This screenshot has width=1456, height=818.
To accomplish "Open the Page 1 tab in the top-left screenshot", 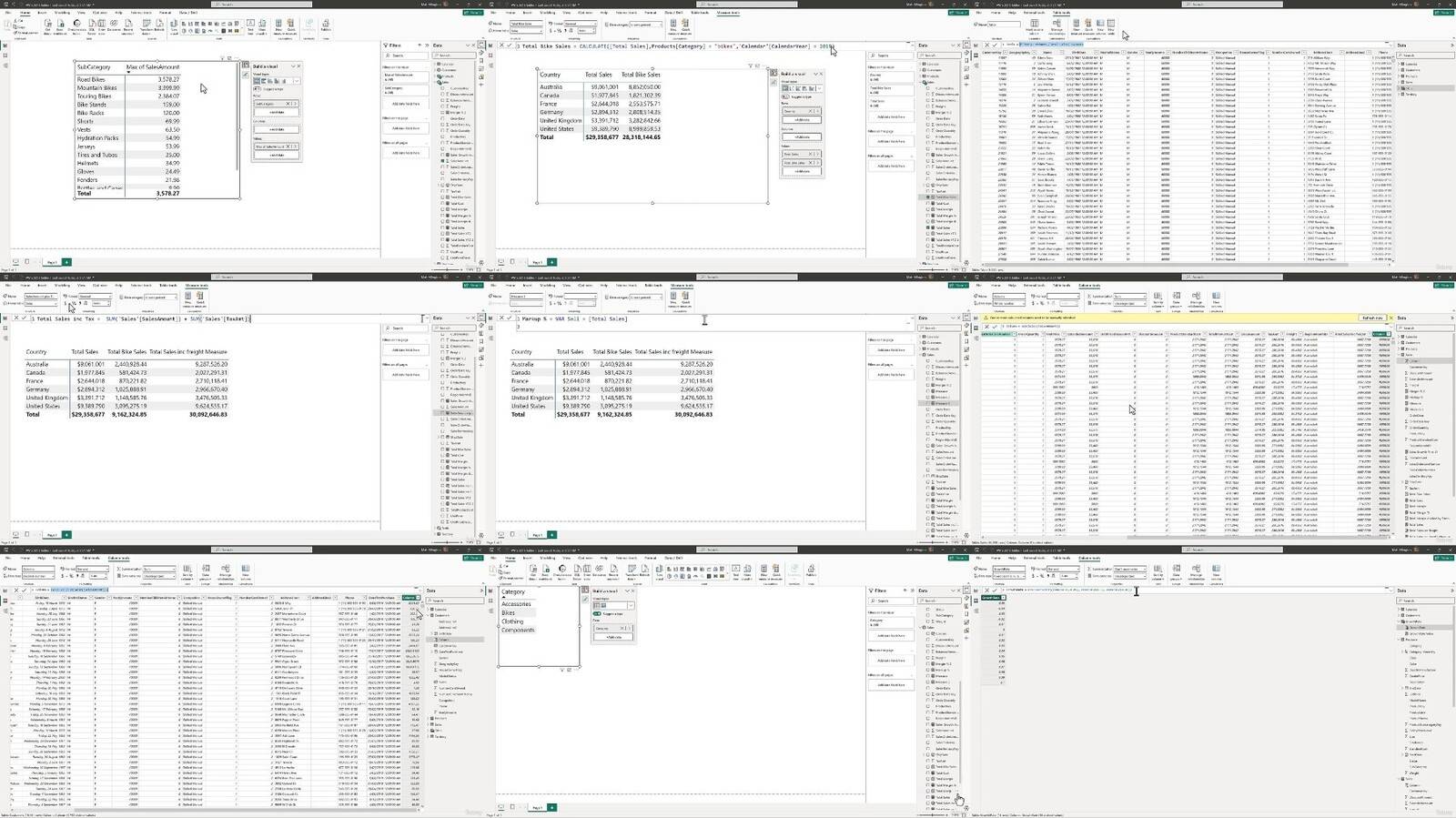I will pyautogui.click(x=52, y=262).
